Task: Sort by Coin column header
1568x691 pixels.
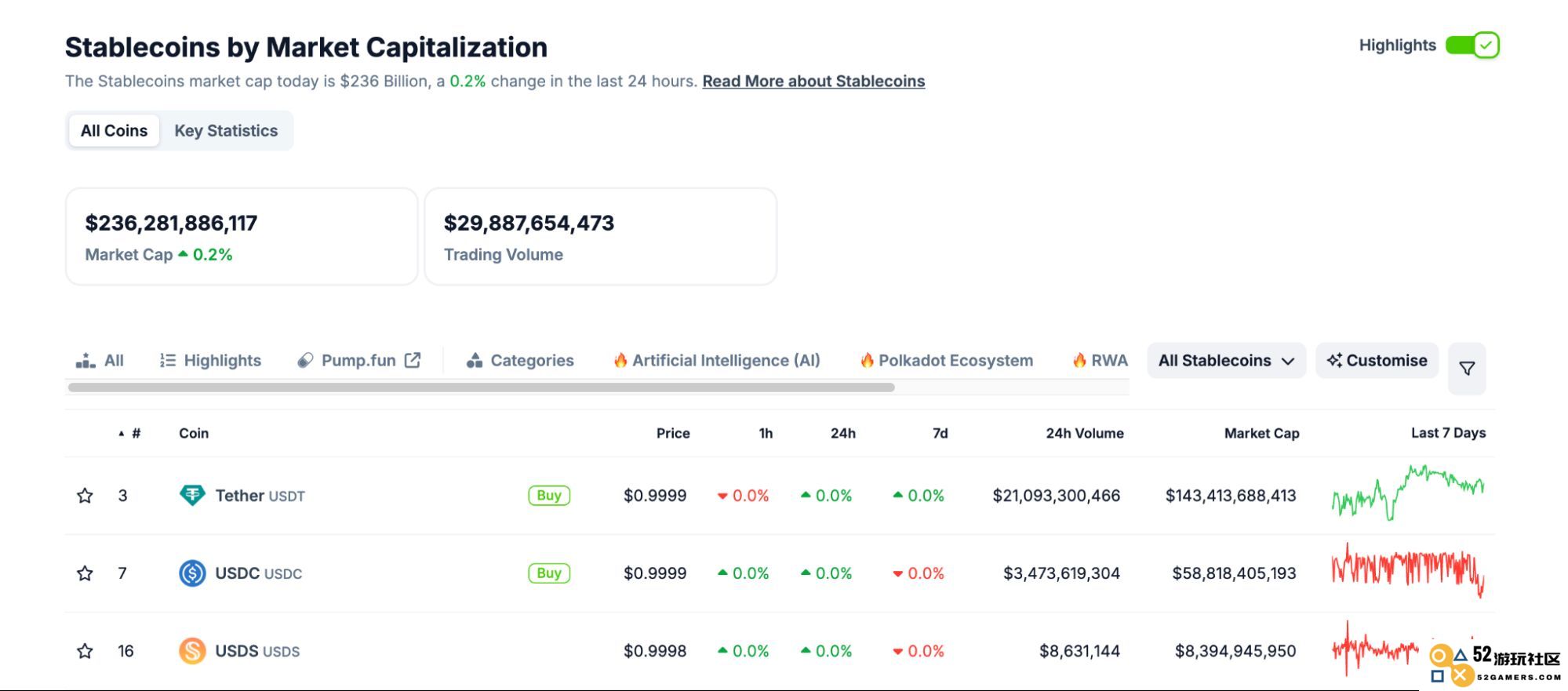Action: pos(194,433)
